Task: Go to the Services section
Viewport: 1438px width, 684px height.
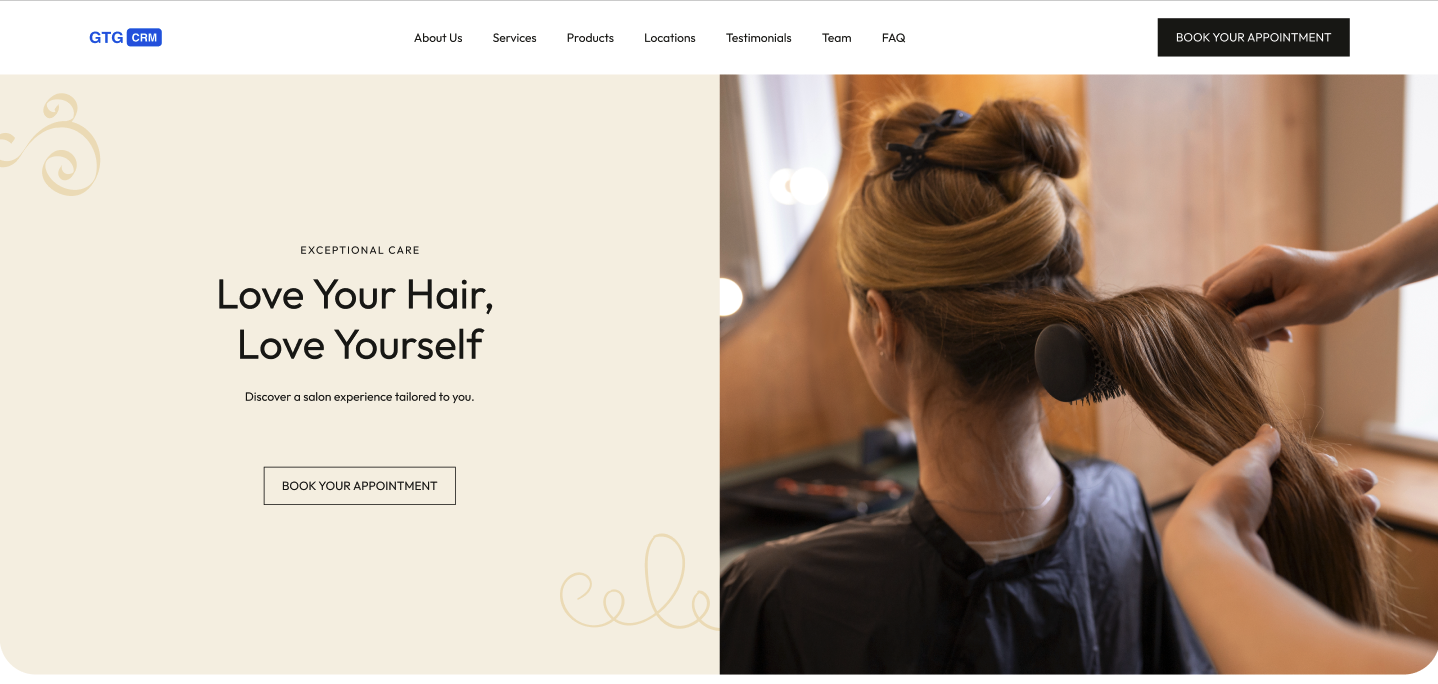Action: pos(514,38)
